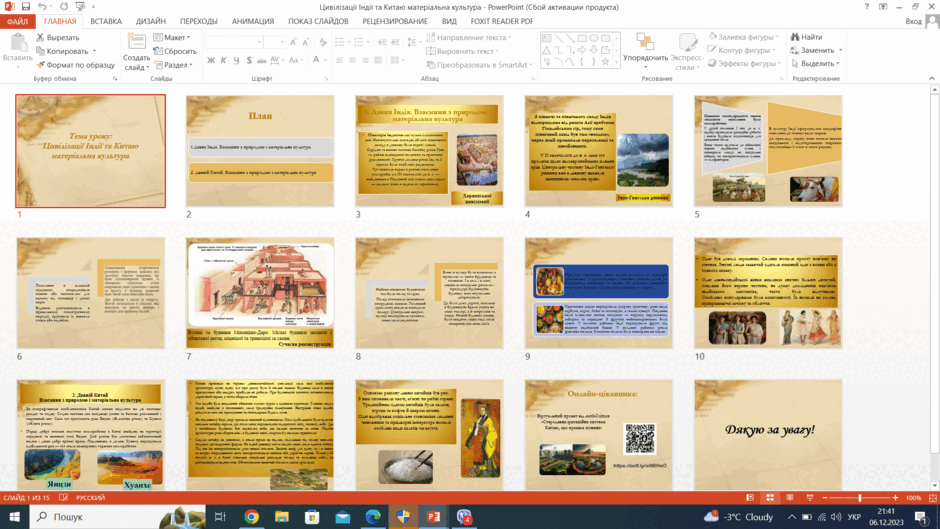Screen dimensions: 940x529
Task: Zoom out with minus button
Action: 825,498
